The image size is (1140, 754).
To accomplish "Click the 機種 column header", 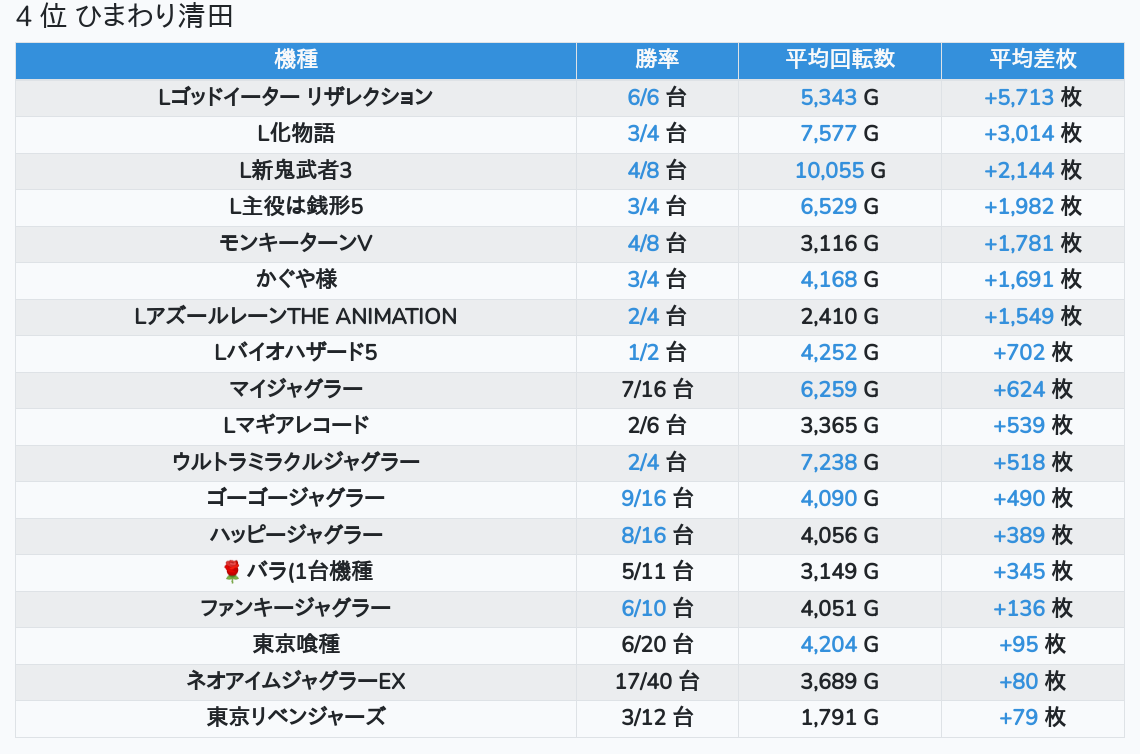I will (296, 60).
